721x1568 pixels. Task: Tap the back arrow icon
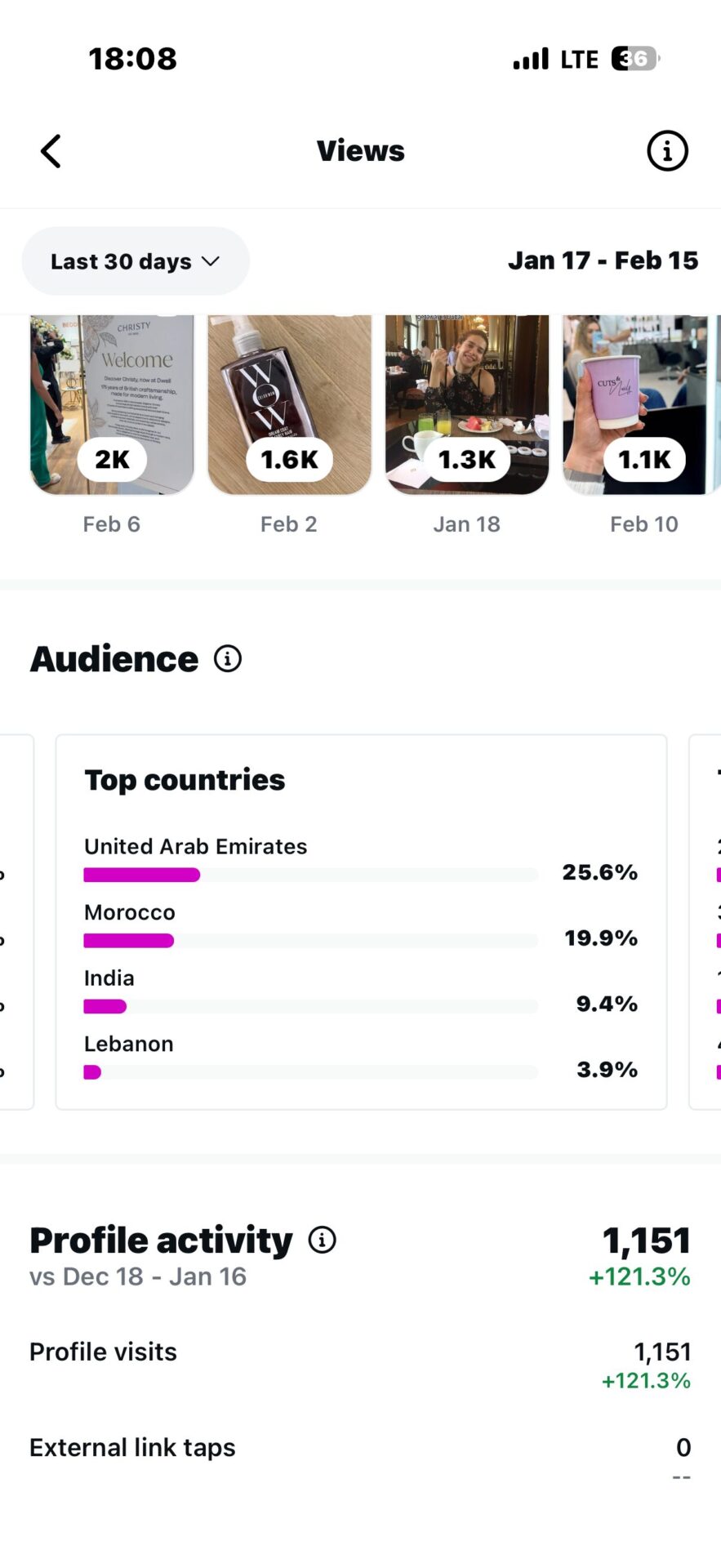pos(51,151)
